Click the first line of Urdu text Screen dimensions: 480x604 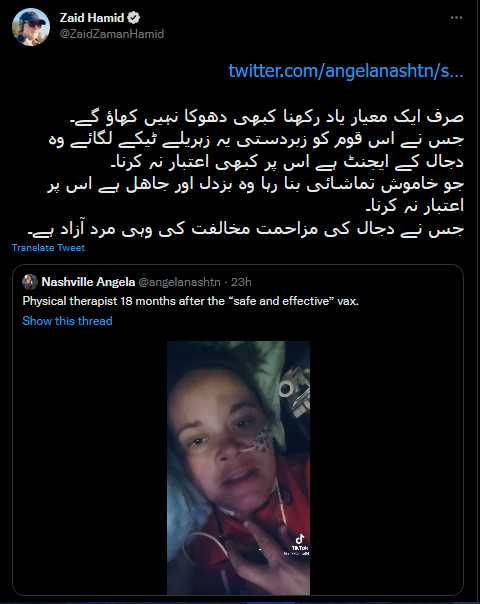coord(267,117)
